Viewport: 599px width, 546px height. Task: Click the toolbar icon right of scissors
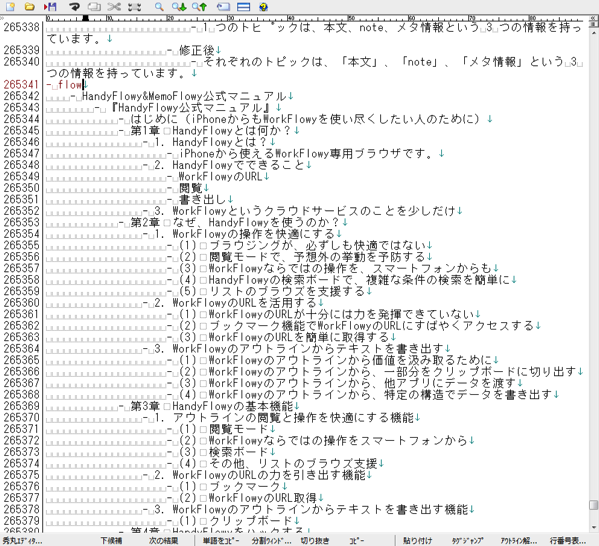(x=134, y=6)
